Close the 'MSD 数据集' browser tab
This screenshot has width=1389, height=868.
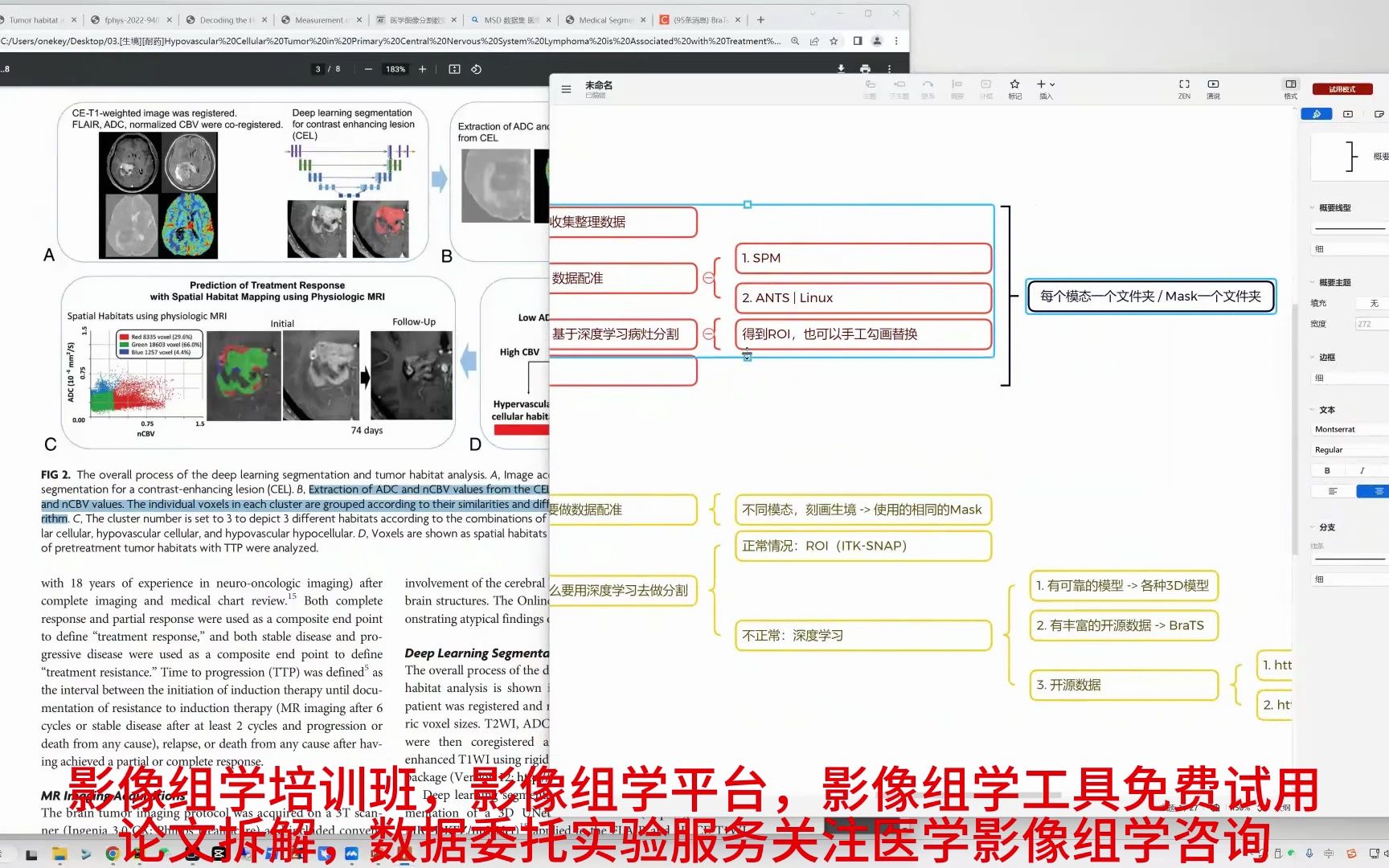(548, 20)
